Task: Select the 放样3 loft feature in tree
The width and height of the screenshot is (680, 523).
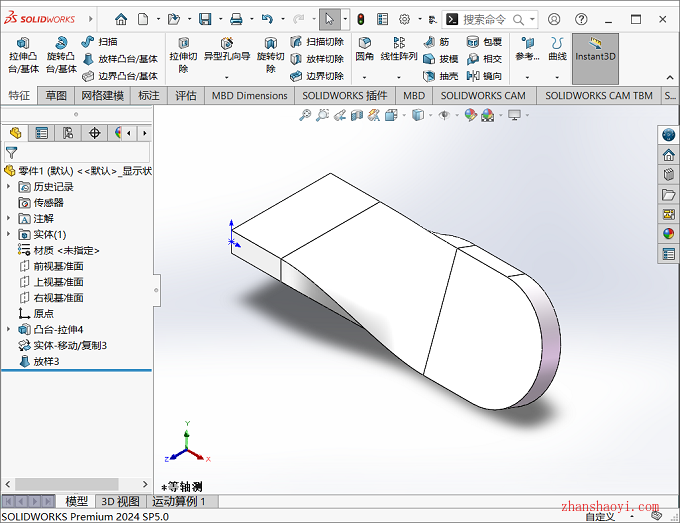Action: click(x=47, y=361)
